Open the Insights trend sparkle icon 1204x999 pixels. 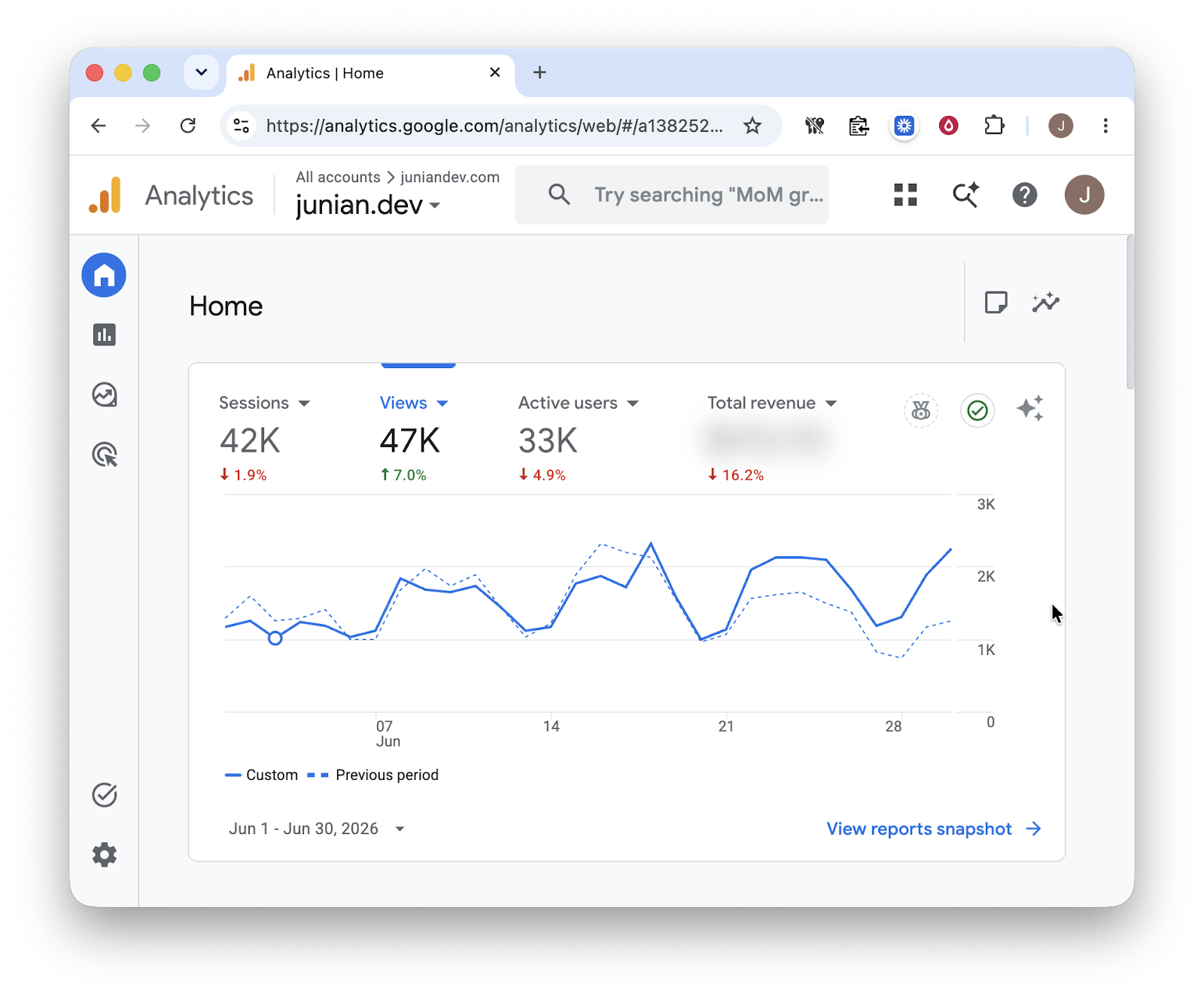click(x=1046, y=303)
